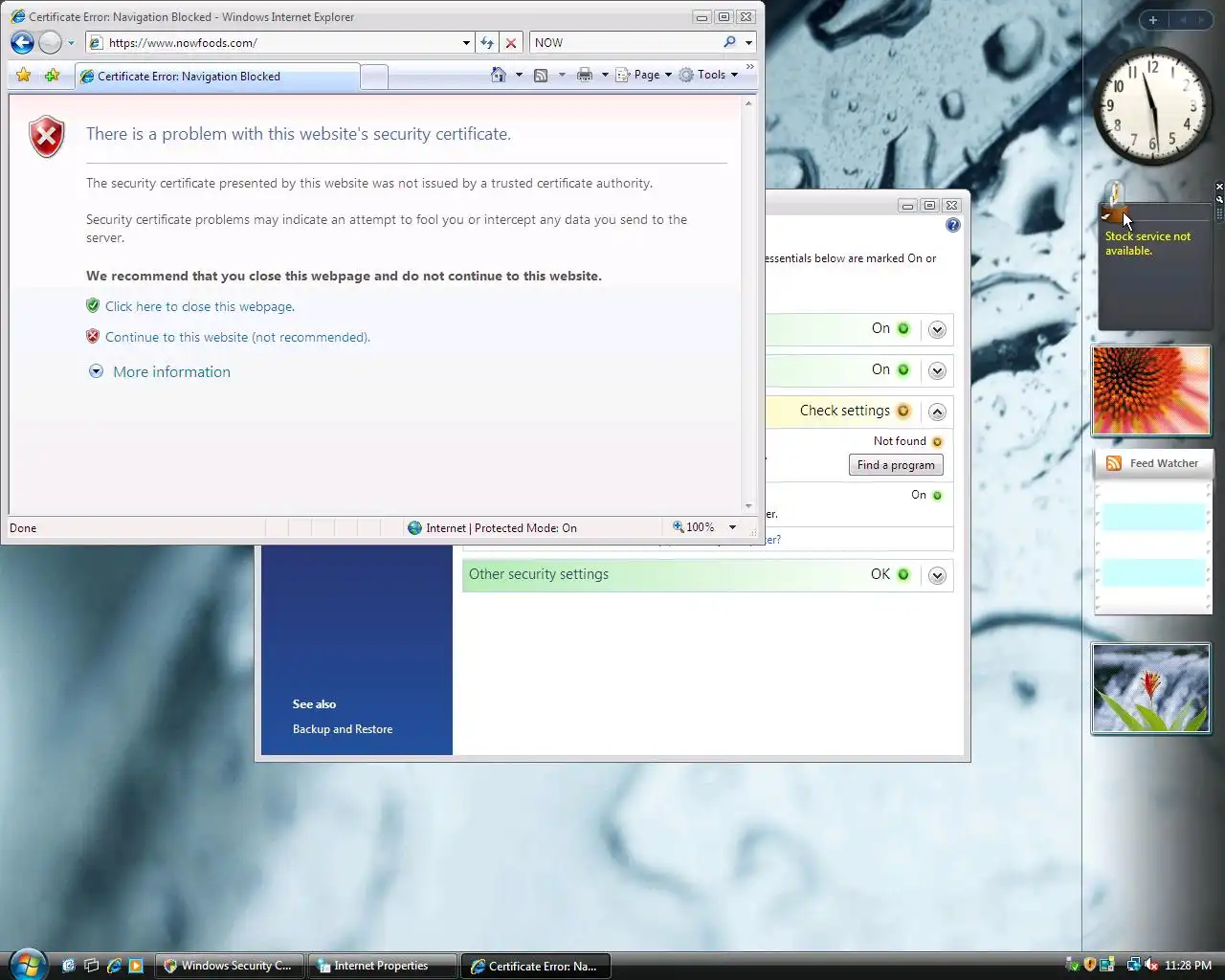
Task: Click the Feed Watcher gadget header
Action: [x=1153, y=463]
